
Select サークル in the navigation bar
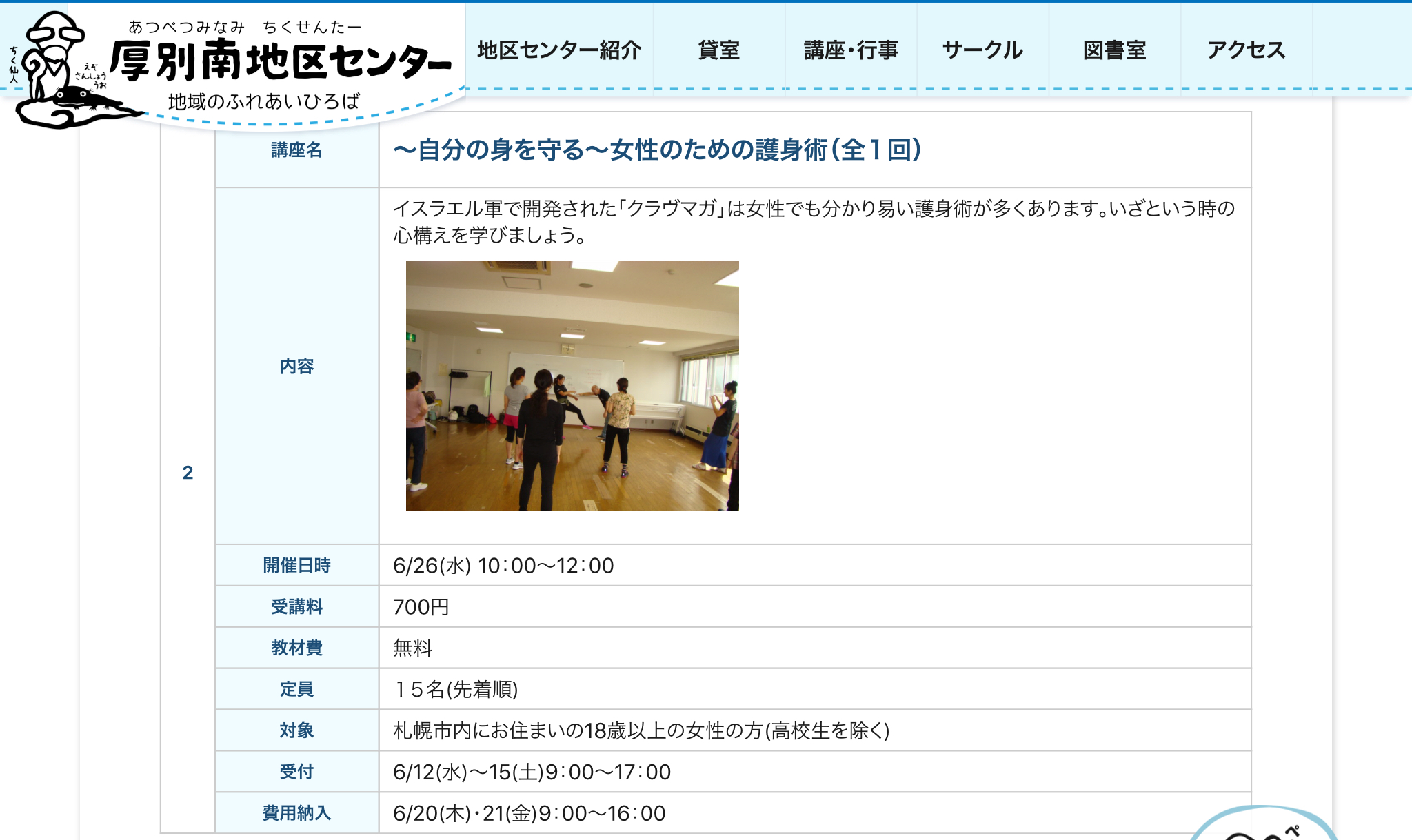pos(982,50)
